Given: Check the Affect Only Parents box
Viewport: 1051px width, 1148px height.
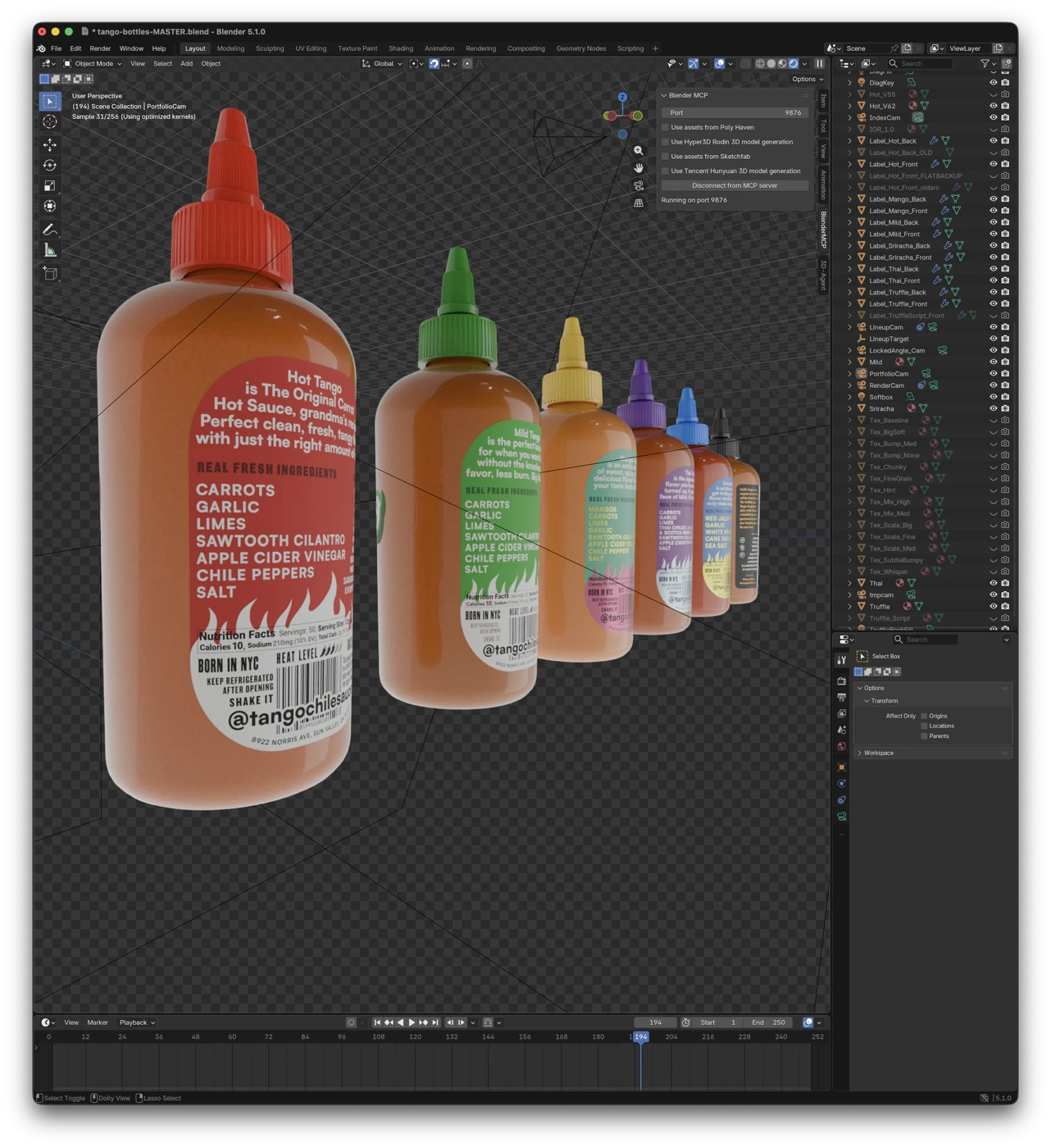Looking at the screenshot, I should 924,736.
